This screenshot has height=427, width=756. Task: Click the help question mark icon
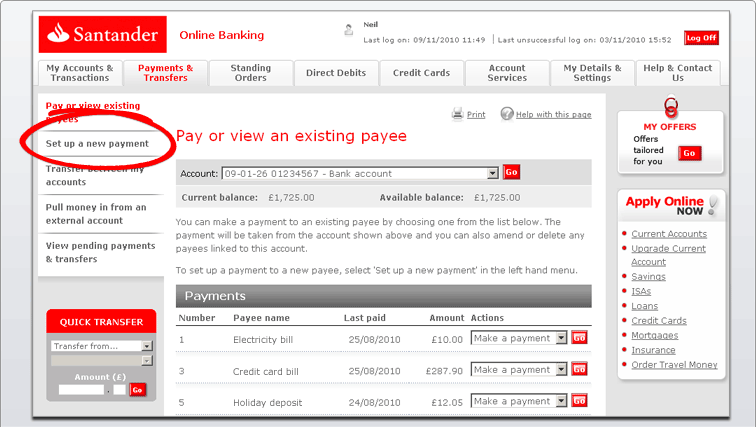pos(507,114)
